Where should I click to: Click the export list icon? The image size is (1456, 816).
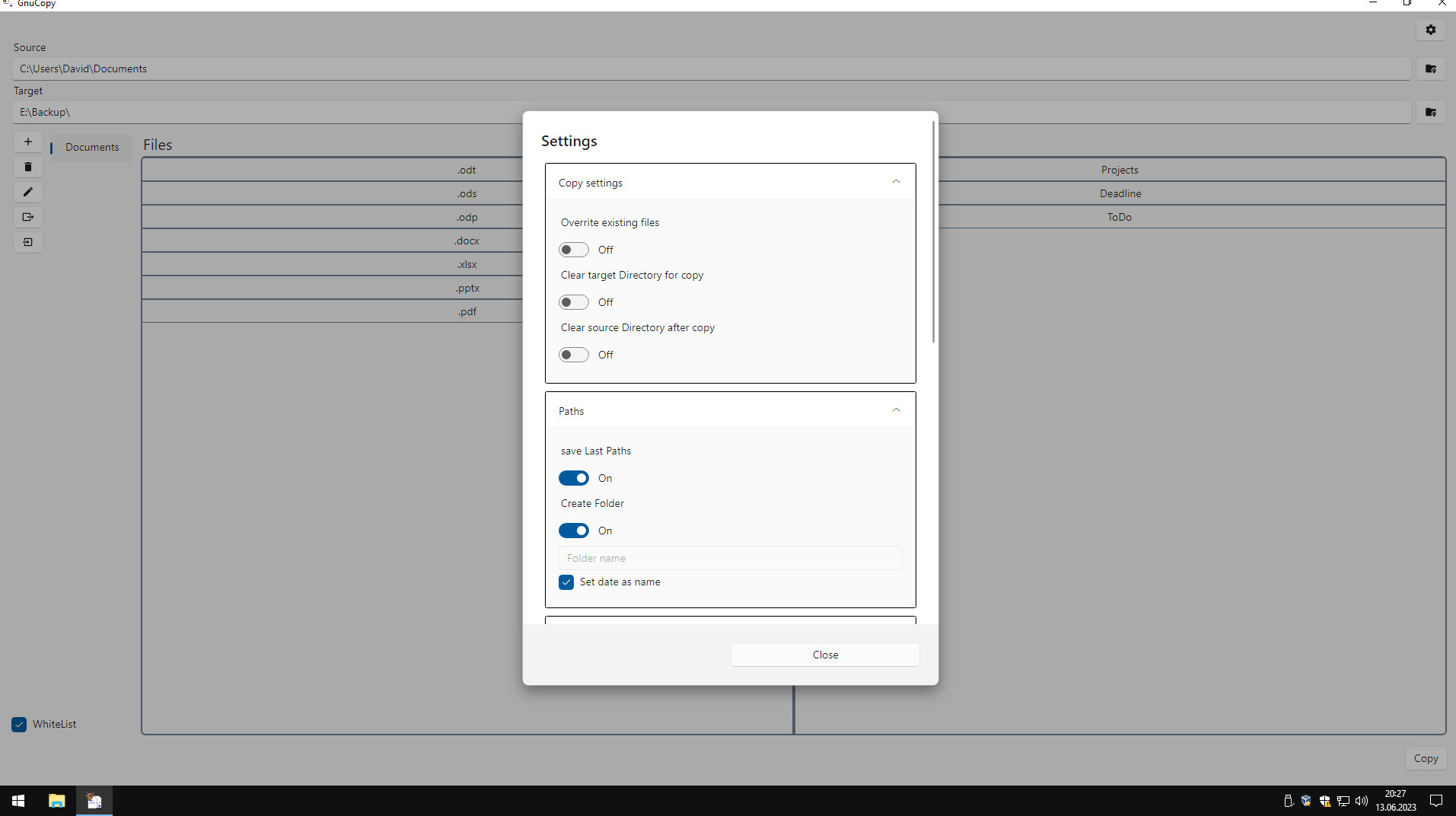pyautogui.click(x=28, y=217)
